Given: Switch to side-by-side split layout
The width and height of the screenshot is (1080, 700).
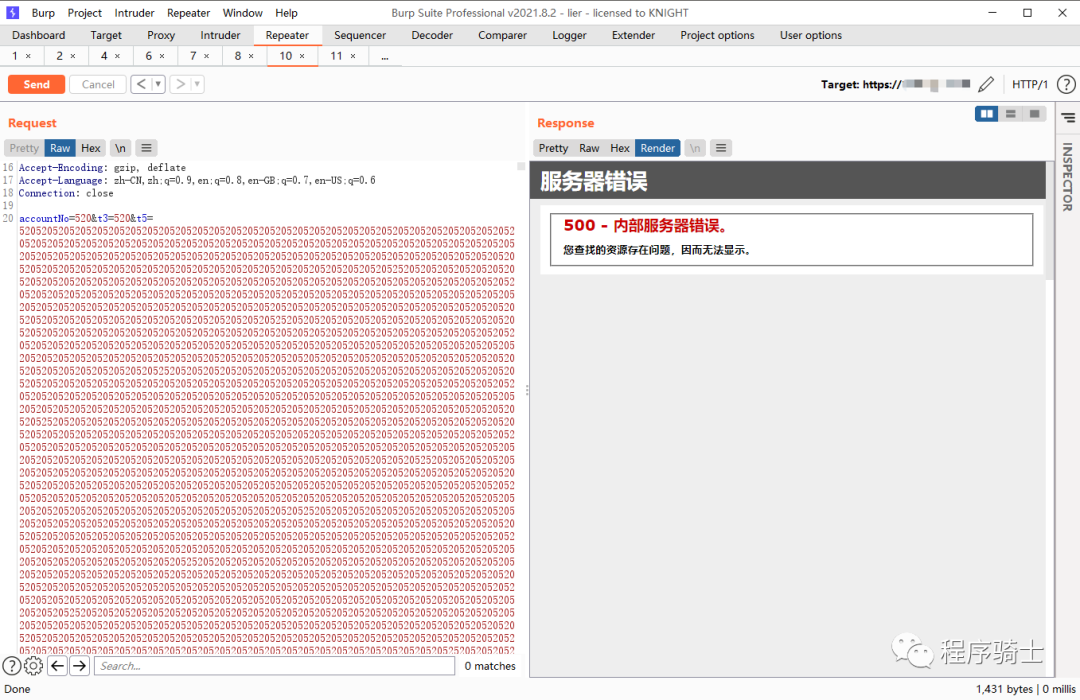Looking at the screenshot, I should pyautogui.click(x=987, y=114).
